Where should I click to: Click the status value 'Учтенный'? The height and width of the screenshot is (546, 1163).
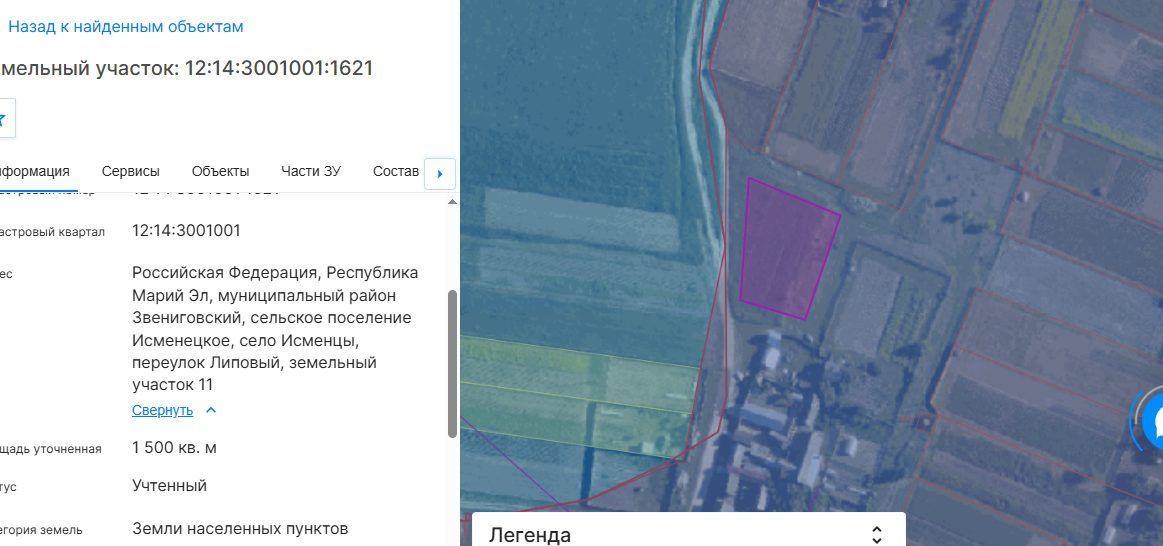169,486
